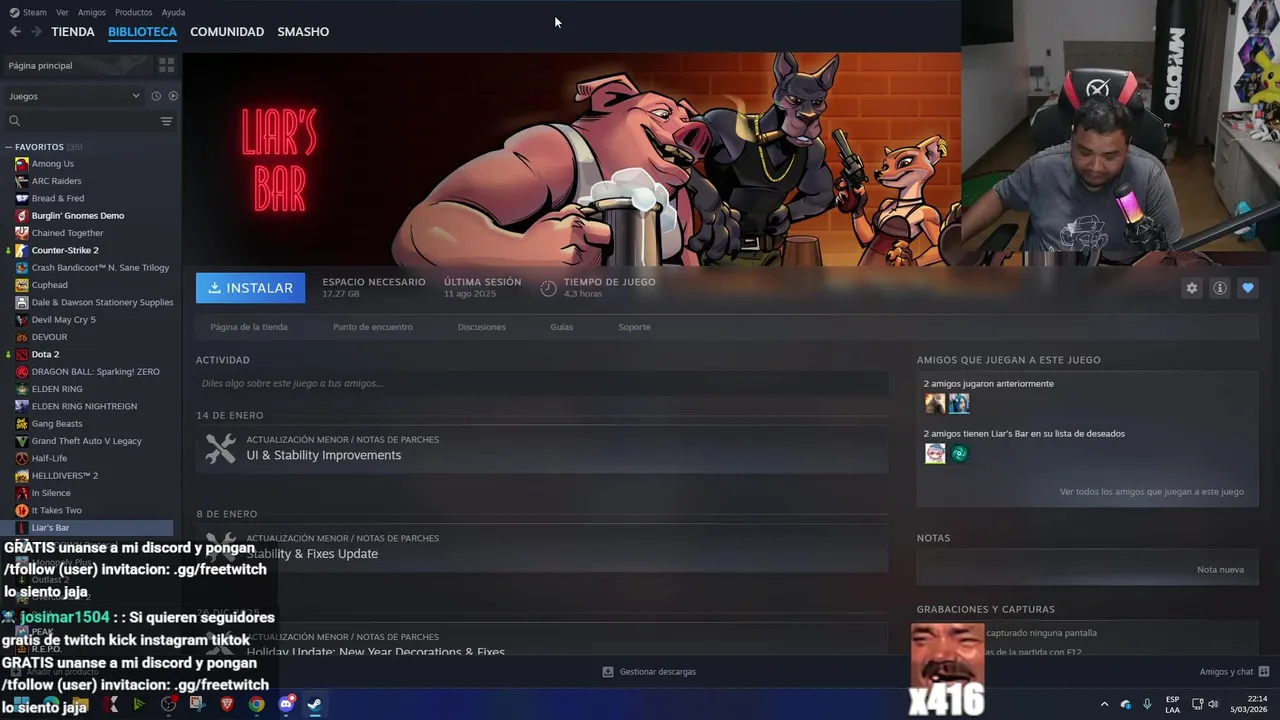Open Steam from the Windows taskbar

[314, 704]
